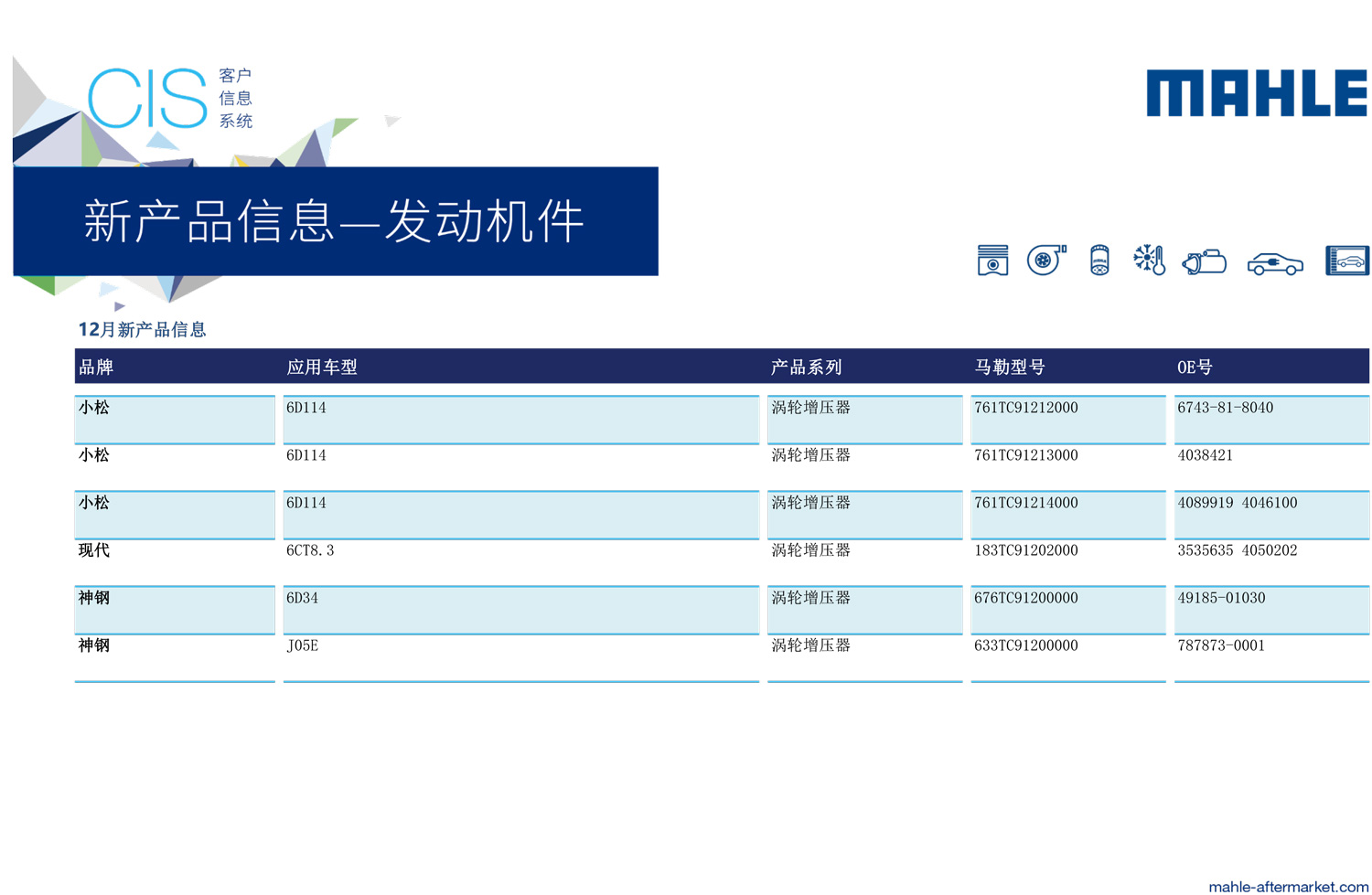Select engine model 6CT8.3

[310, 550]
